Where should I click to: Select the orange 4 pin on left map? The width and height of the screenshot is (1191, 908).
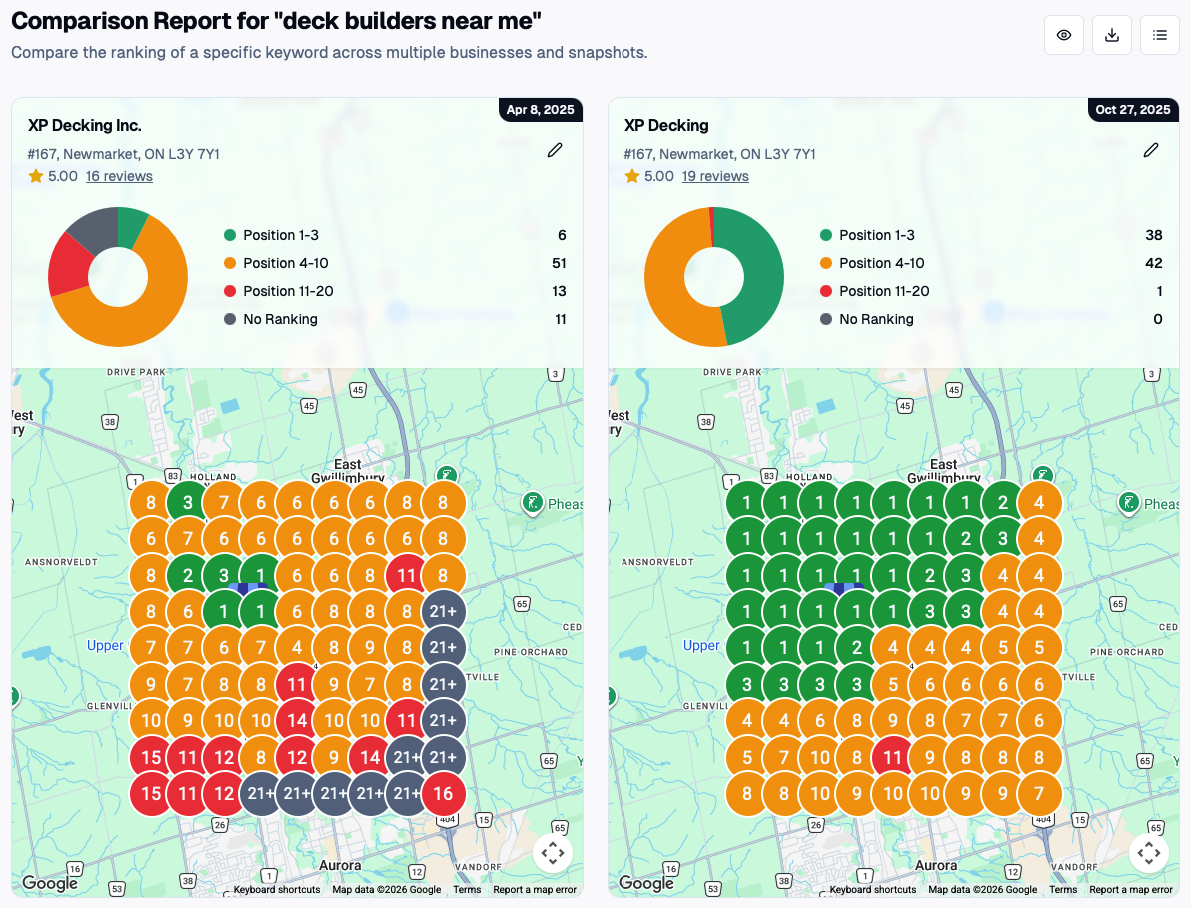click(297, 647)
